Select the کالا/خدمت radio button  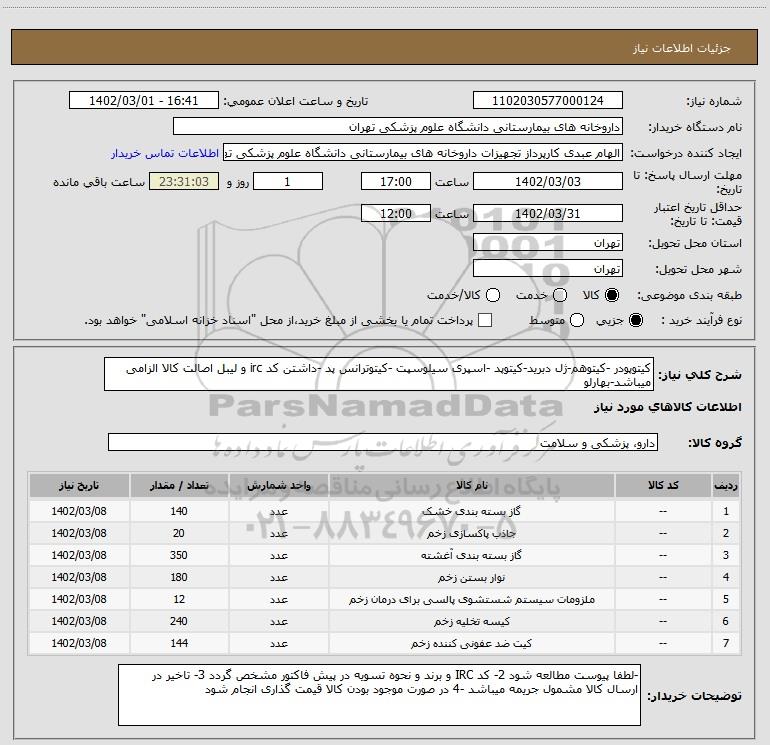[493, 295]
